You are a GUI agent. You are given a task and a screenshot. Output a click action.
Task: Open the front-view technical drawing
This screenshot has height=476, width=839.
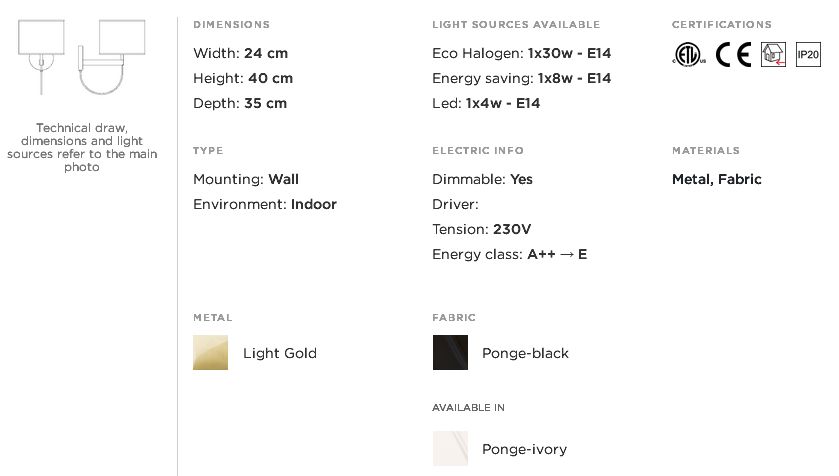[42, 57]
